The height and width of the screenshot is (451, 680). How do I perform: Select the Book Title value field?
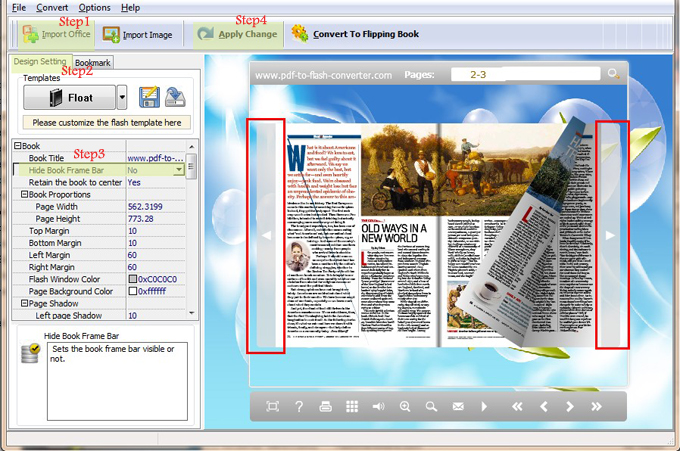pos(156,158)
